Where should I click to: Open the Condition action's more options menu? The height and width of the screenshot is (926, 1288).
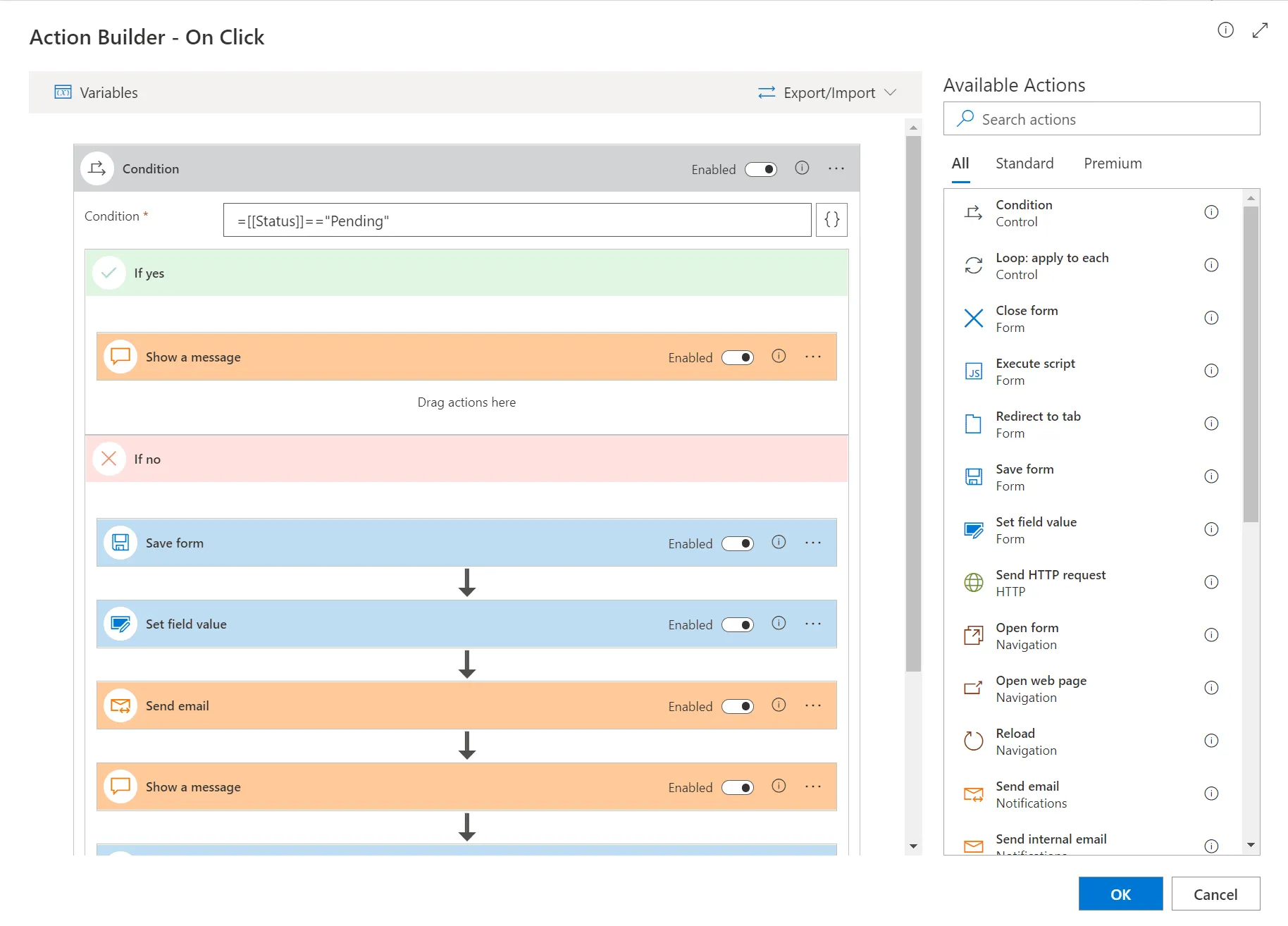(836, 168)
